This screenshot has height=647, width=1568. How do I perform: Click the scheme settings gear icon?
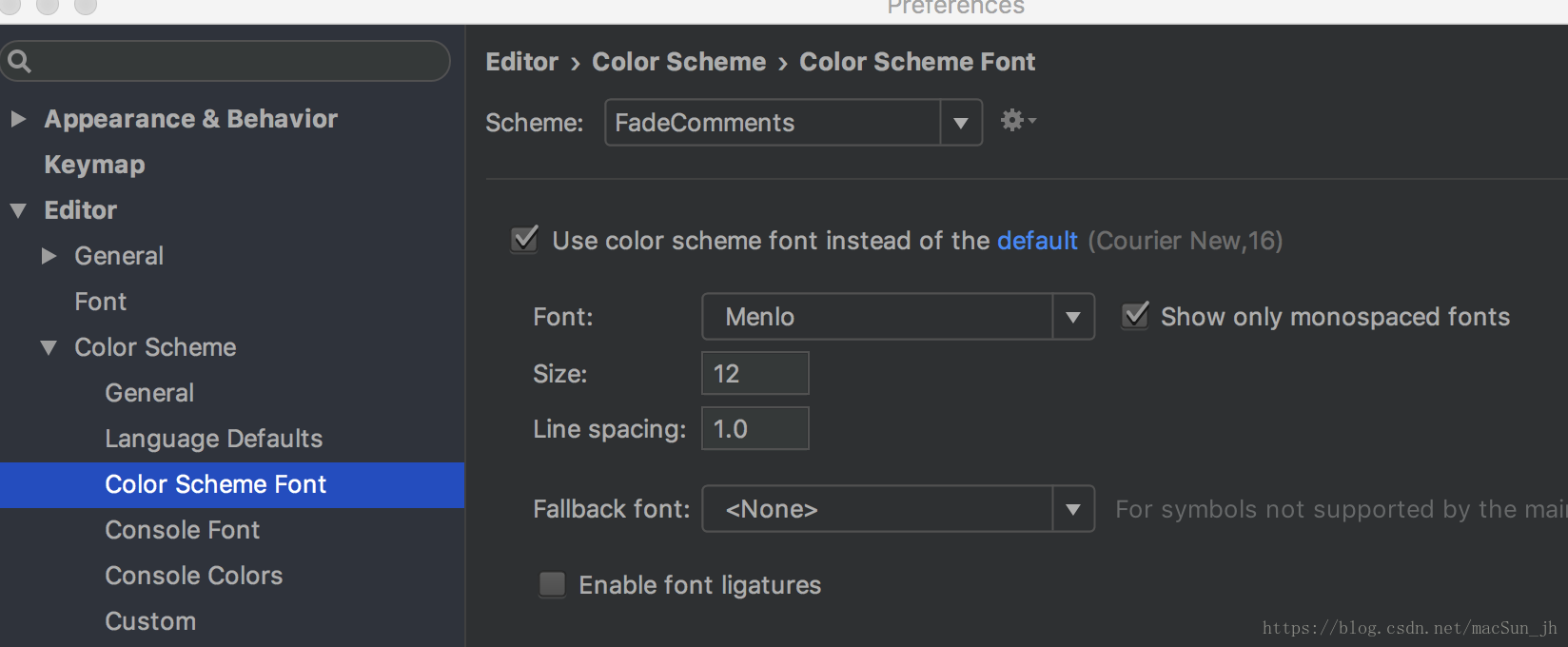1013,121
